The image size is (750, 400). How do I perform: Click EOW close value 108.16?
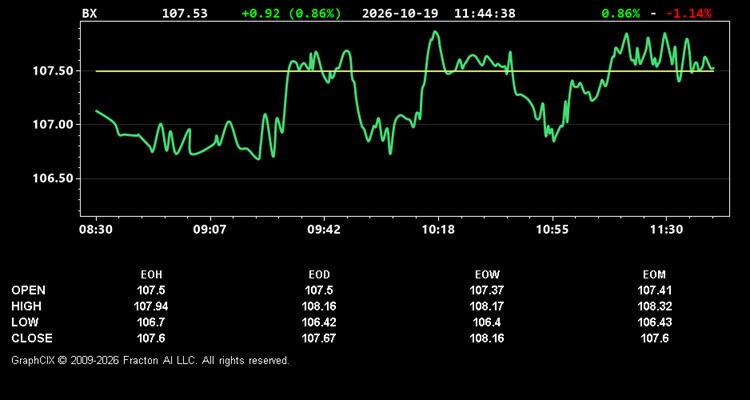(x=487, y=338)
